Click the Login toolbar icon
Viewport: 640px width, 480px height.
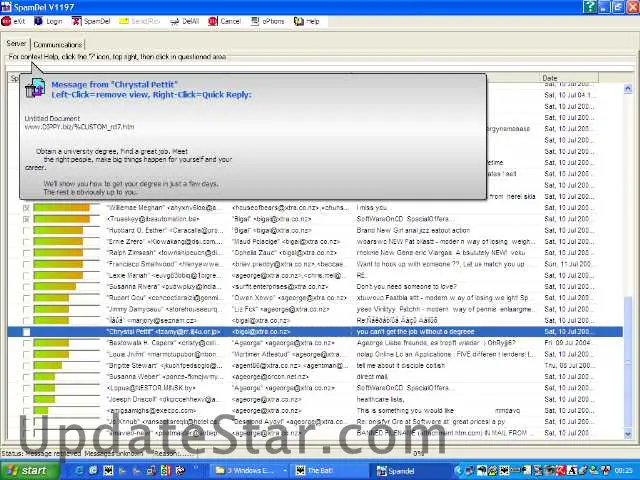pos(38,21)
